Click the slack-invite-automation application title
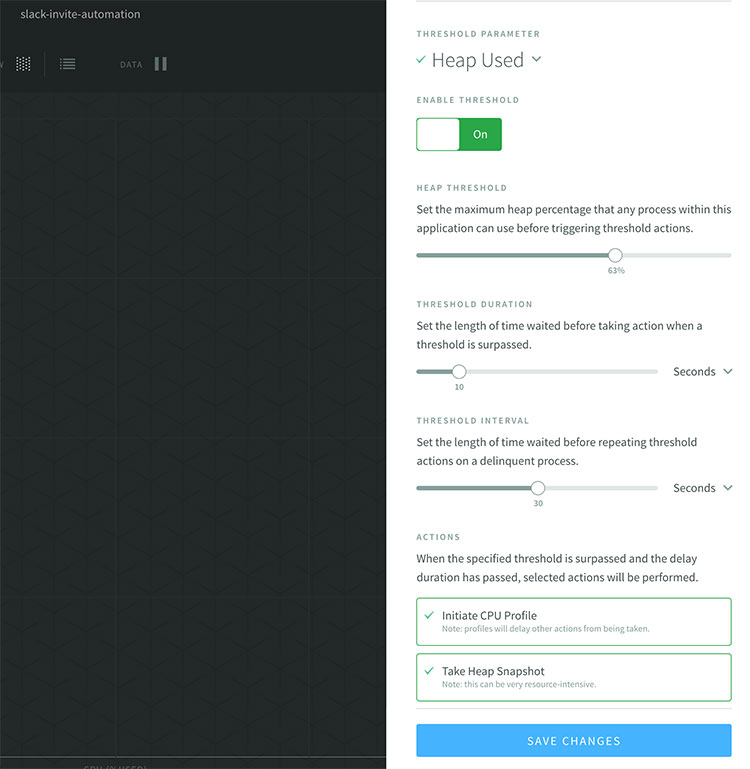The width and height of the screenshot is (750, 769). pos(80,14)
